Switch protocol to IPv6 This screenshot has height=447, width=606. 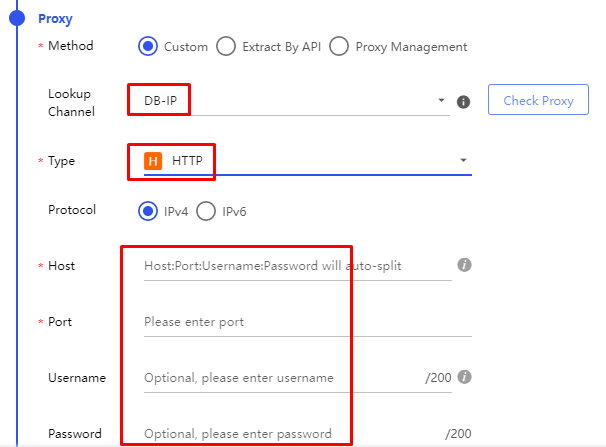(x=206, y=210)
